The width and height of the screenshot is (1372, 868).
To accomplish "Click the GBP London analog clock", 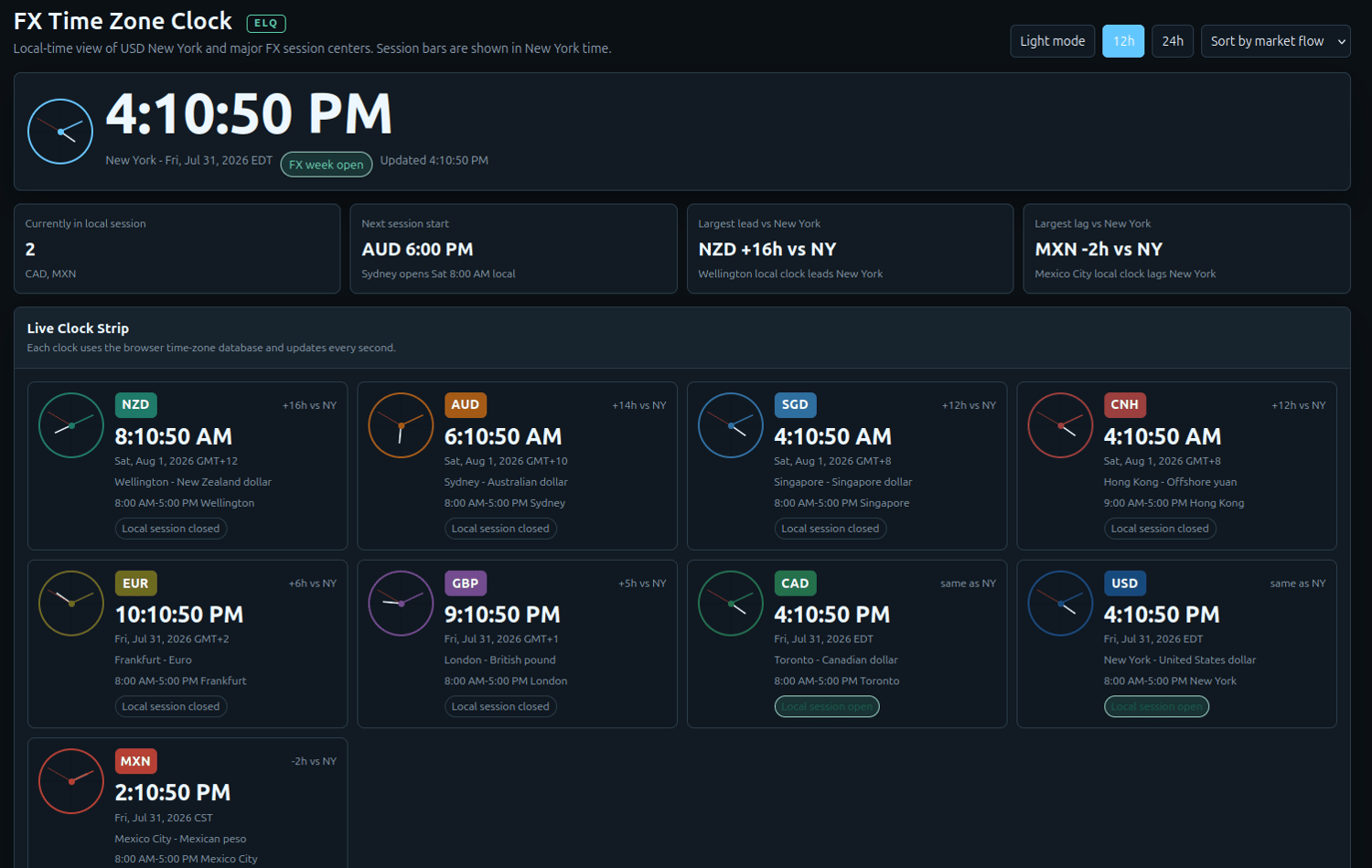I will click(x=401, y=604).
